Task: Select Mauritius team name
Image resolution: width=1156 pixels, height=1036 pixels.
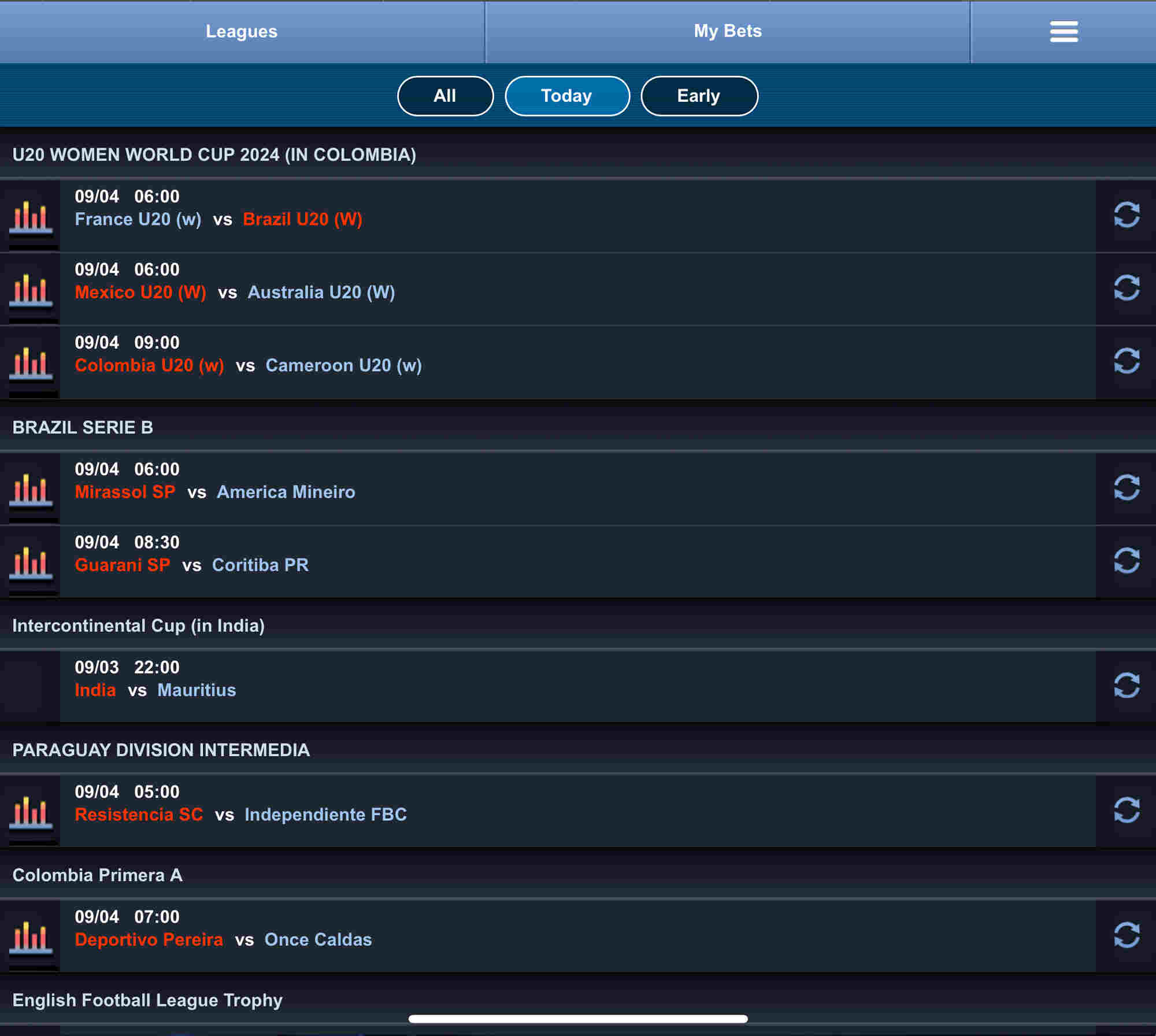Action: (197, 690)
